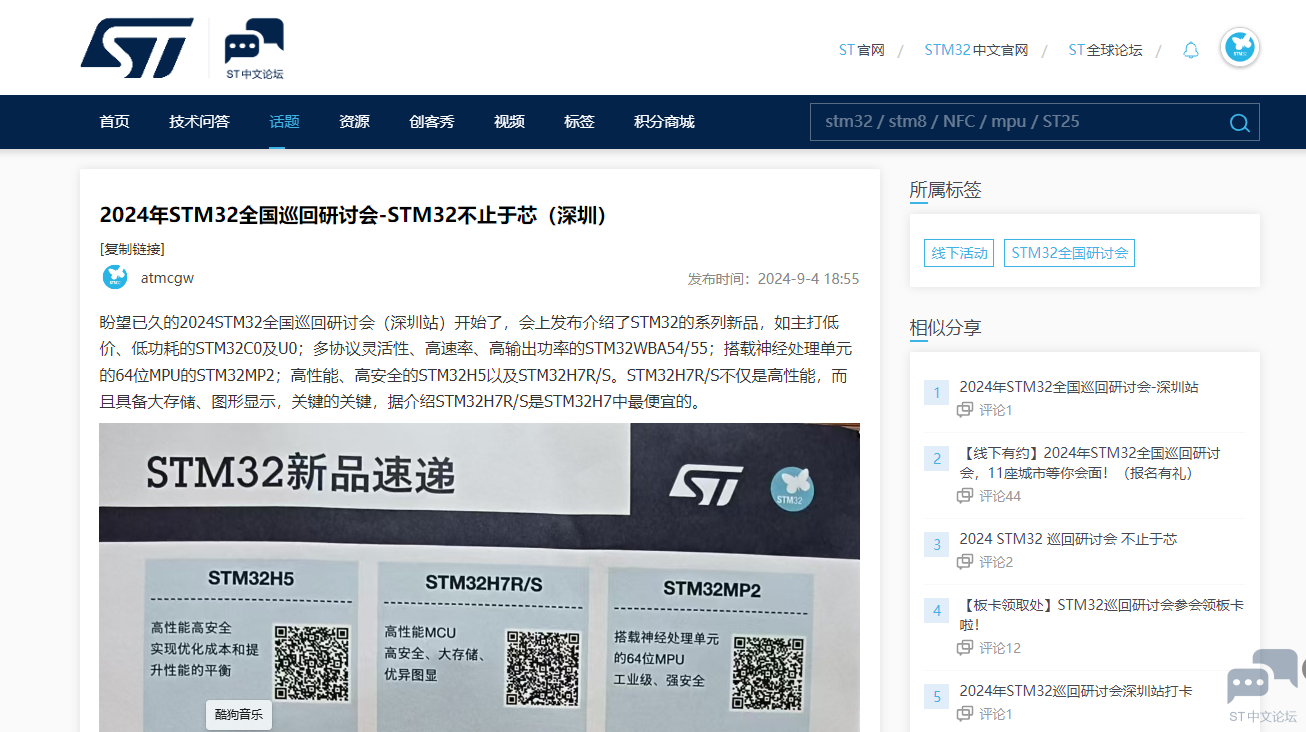Open the floating ST中文论坛 chat widget

coord(1262,685)
